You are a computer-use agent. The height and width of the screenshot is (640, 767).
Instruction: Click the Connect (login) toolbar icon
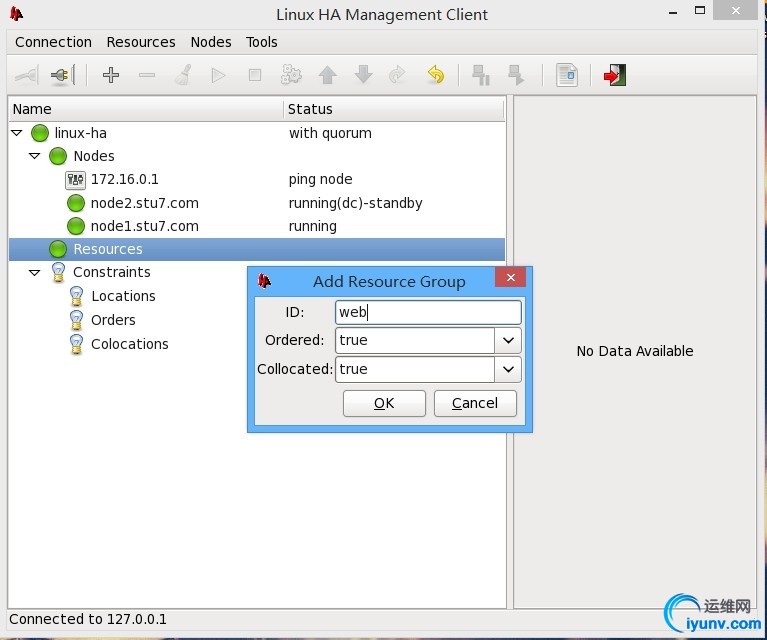coord(26,75)
